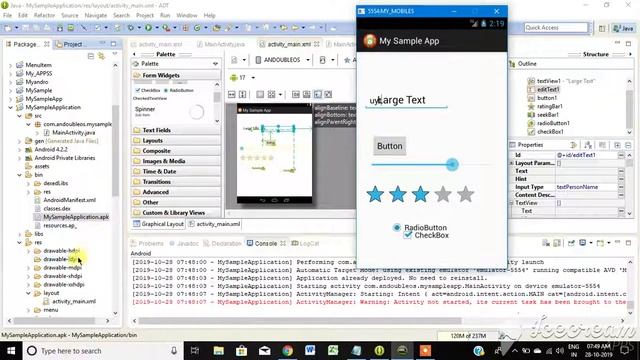Viewport: 640px width, 360px height.
Task: Open the Refactor menu
Action: tap(44, 16)
